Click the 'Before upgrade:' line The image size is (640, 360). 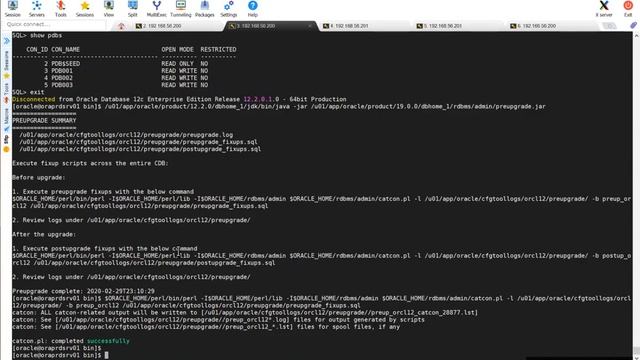(39, 178)
